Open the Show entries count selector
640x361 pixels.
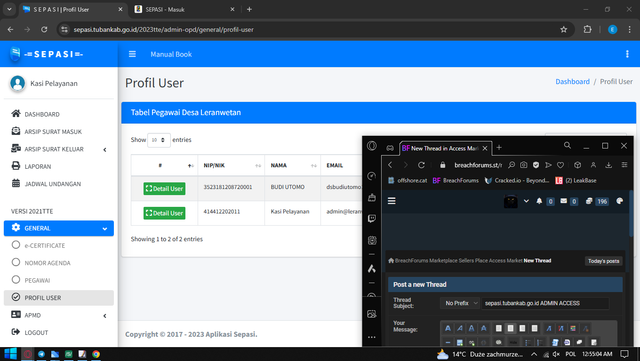tap(158, 140)
